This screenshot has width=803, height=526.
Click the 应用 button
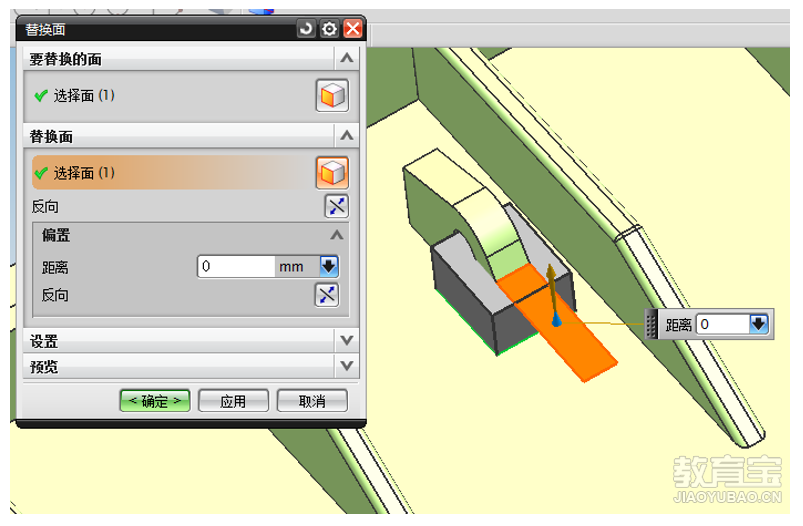[234, 401]
